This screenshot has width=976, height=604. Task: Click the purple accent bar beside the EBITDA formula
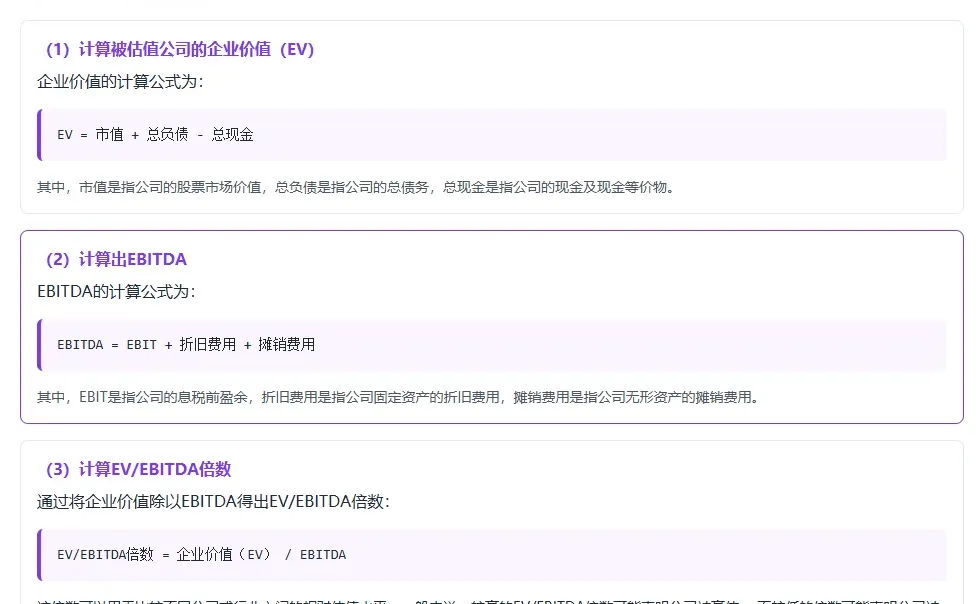click(x=40, y=343)
